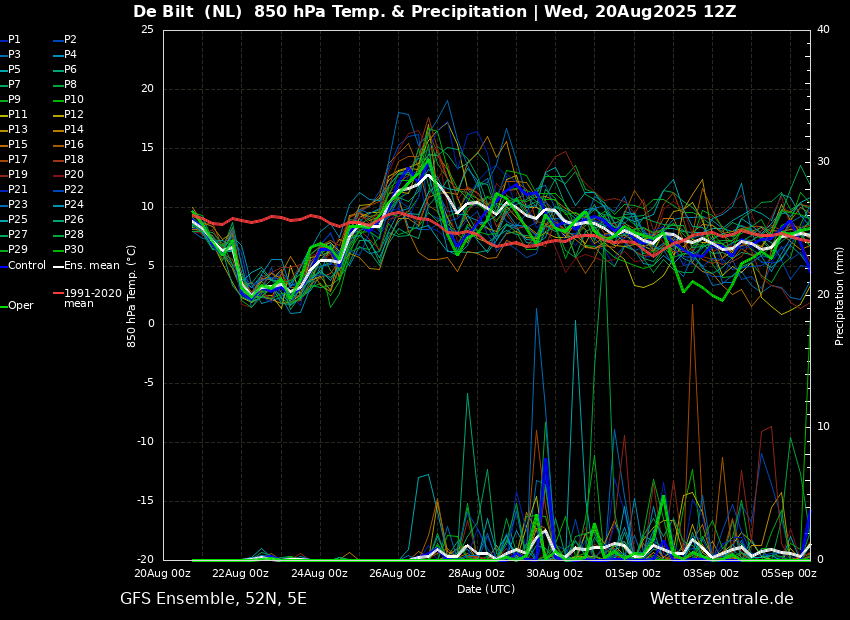Click the P1 legend entry
Screen dimensions: 850x620
point(14,40)
